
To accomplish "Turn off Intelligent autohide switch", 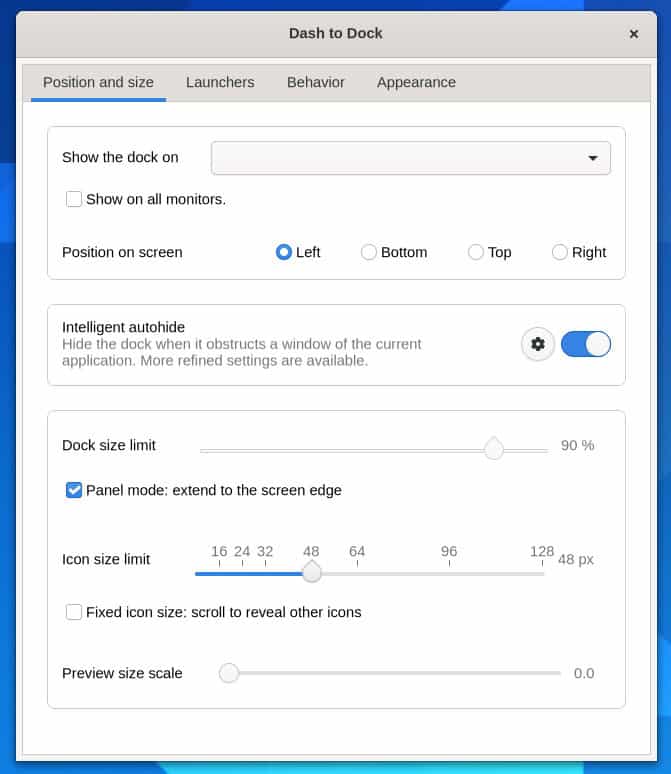I will click(x=586, y=344).
